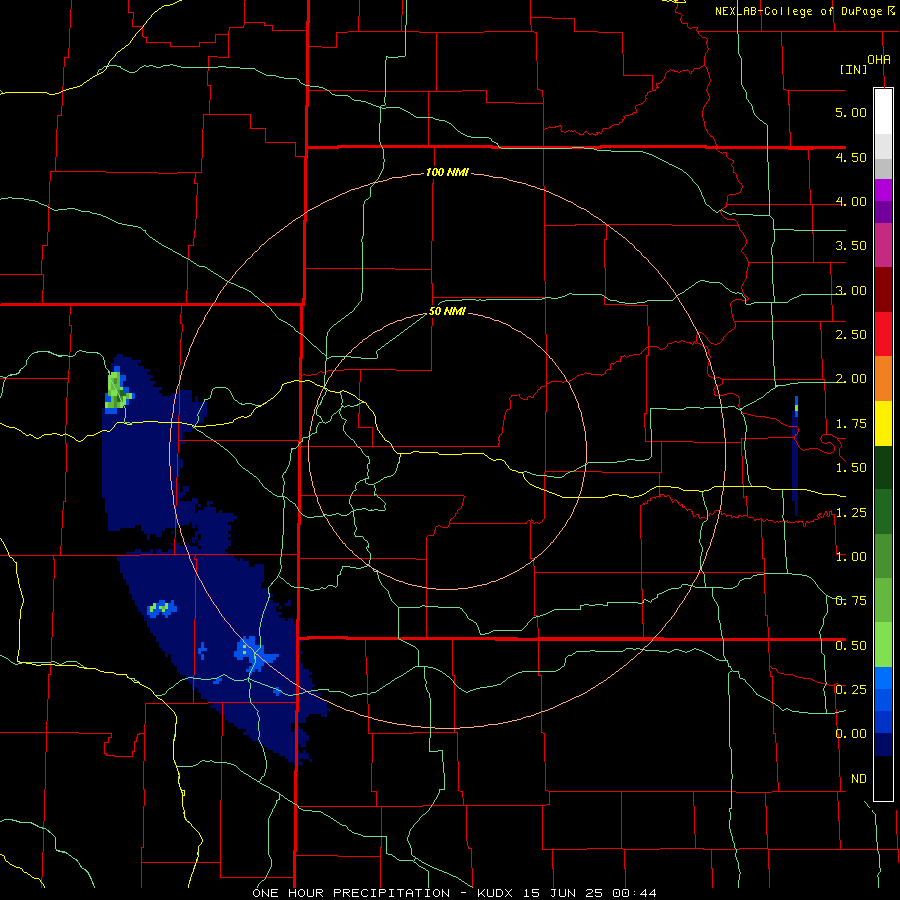
Task: Pick the navy swatch below 0.00
Action: click(883, 745)
